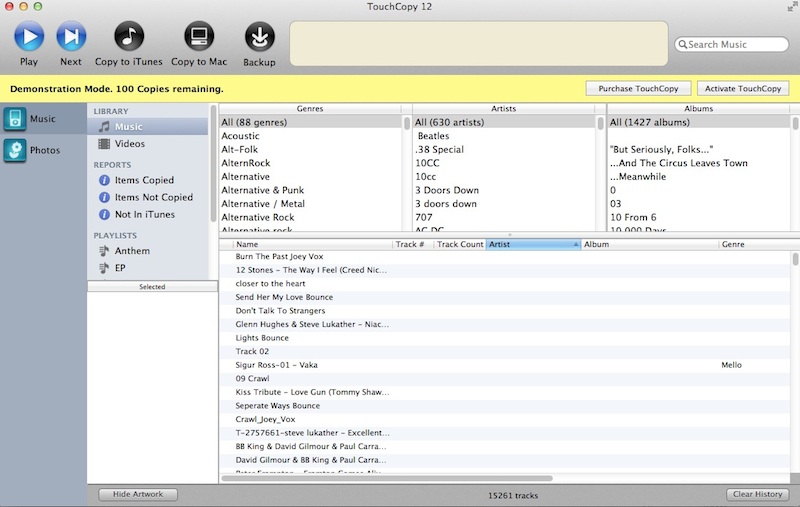
Task: Skip to the Next track
Action: pyautogui.click(x=70, y=37)
